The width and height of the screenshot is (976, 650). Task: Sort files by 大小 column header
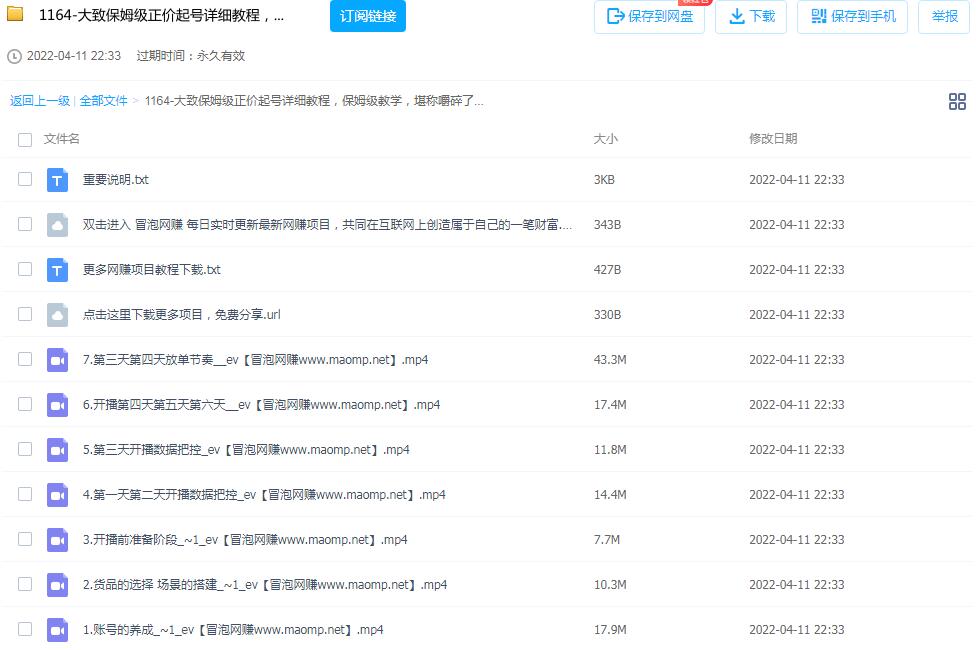[x=605, y=139]
